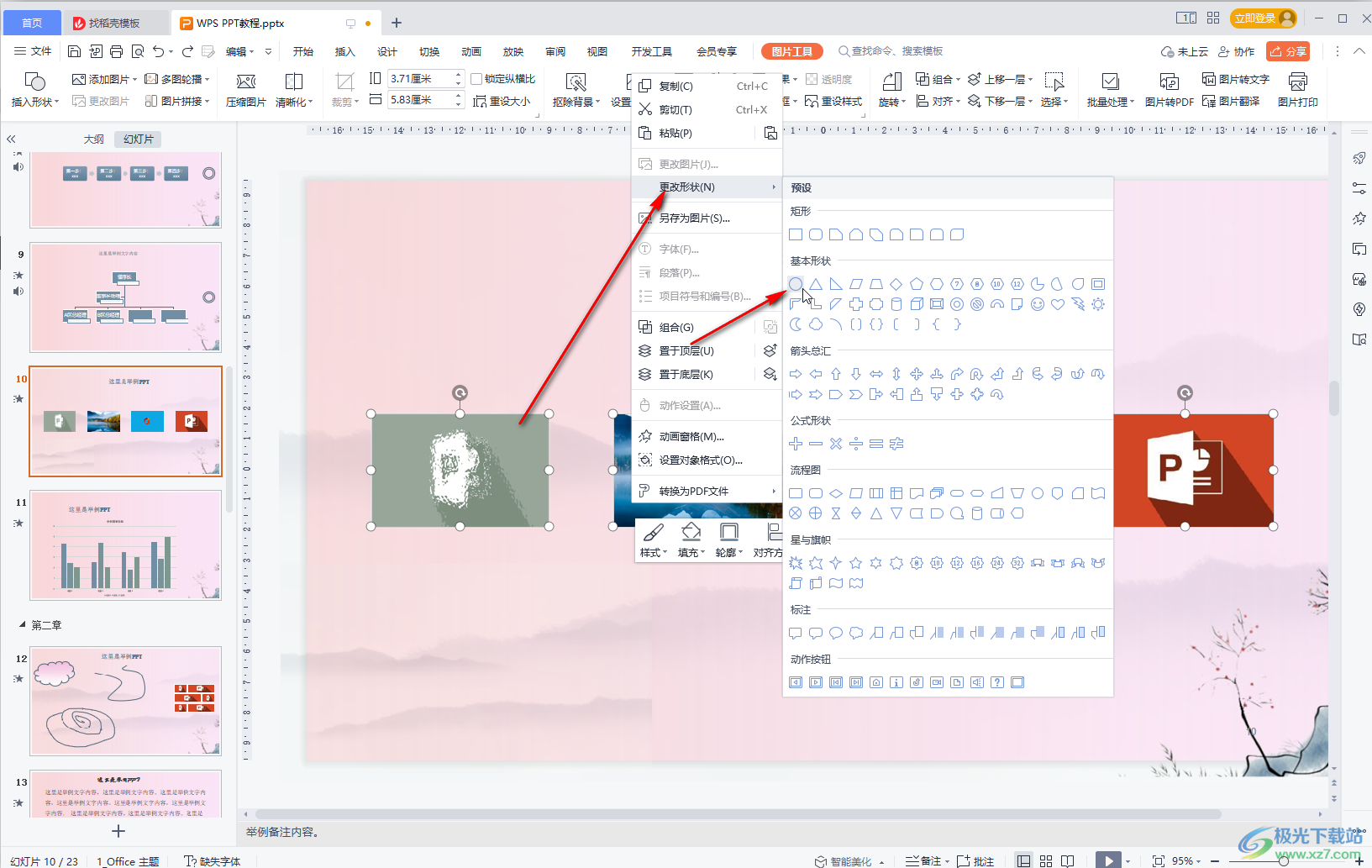
Task: Click the Picture Print icon
Action: coord(1298,90)
